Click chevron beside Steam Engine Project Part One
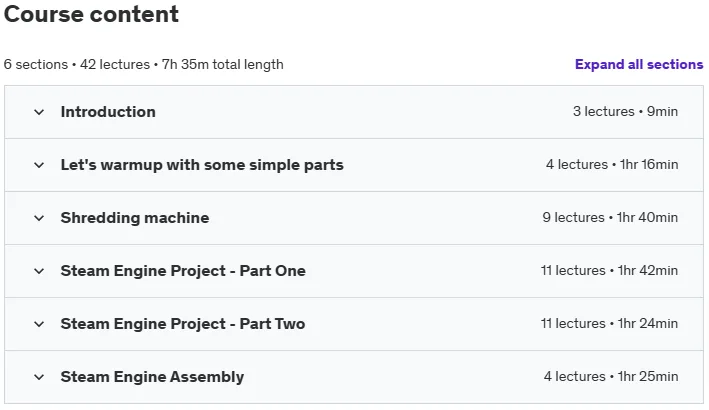 click(39, 271)
